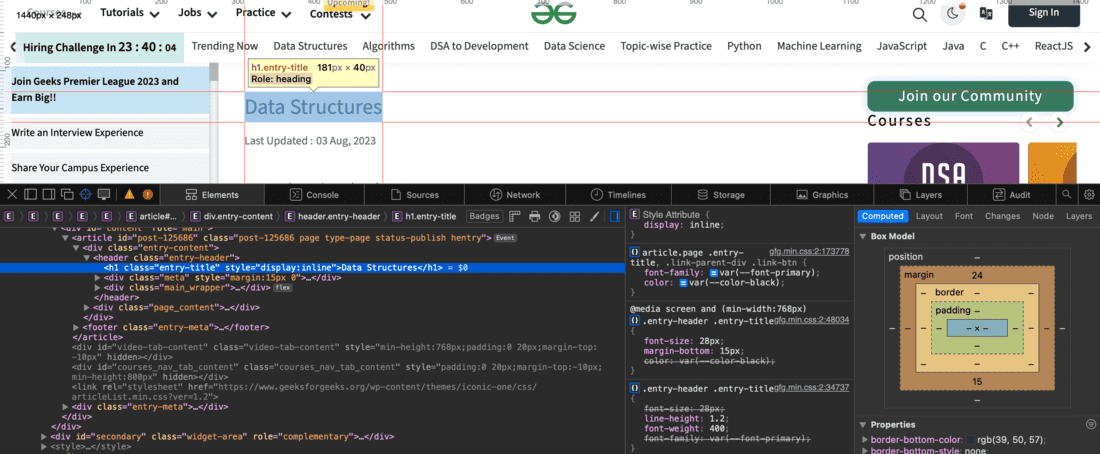Switch to the Layout sidebar tab

click(929, 216)
